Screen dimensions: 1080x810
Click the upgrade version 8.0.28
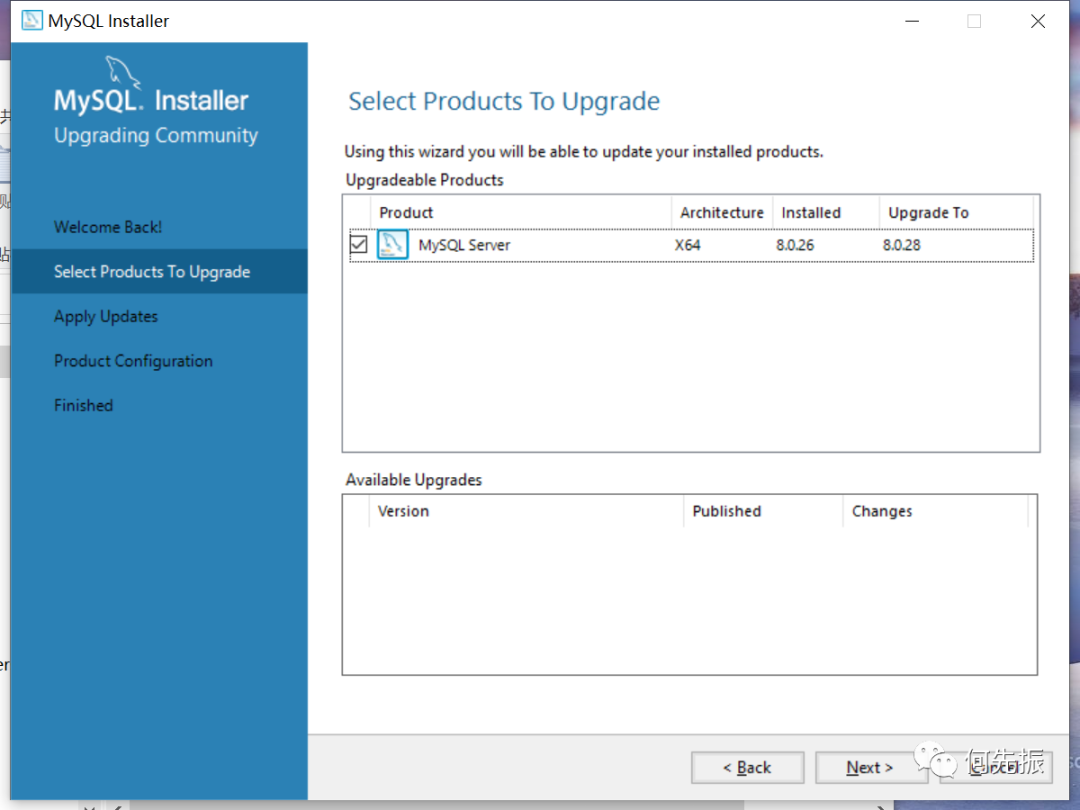pos(902,245)
